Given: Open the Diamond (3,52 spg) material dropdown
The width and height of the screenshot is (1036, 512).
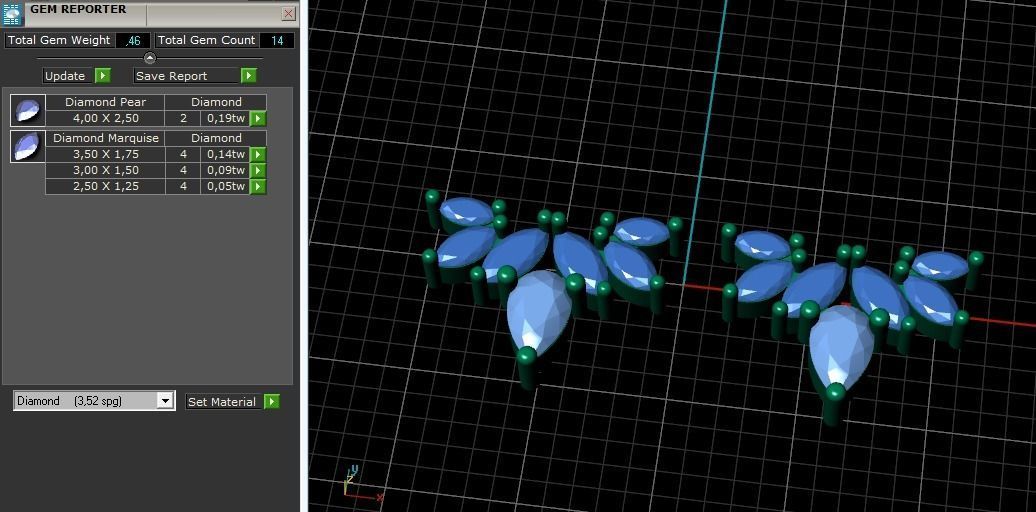Looking at the screenshot, I should tap(165, 400).
